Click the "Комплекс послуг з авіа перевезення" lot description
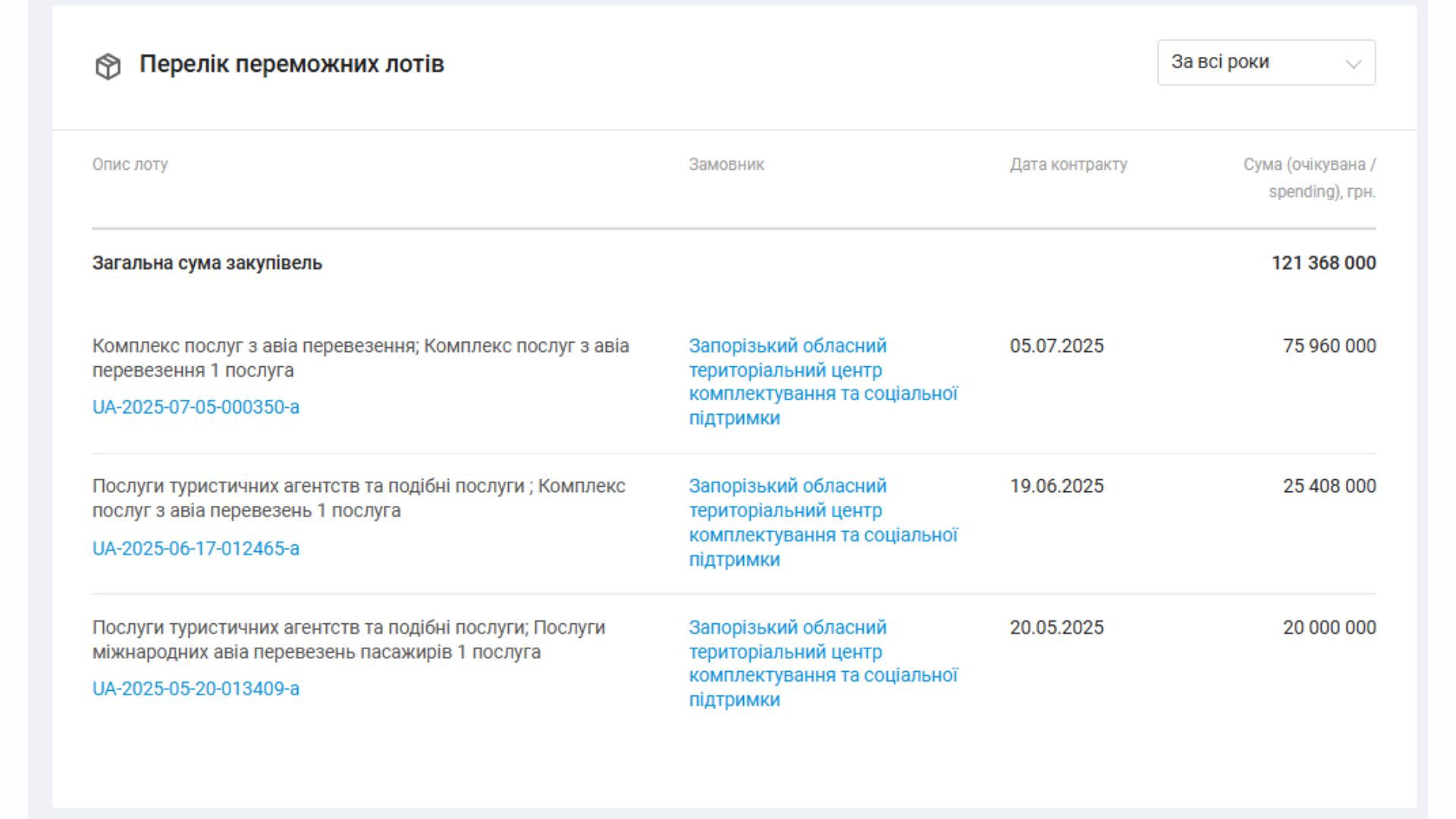The width and height of the screenshot is (1456, 819). click(x=360, y=358)
